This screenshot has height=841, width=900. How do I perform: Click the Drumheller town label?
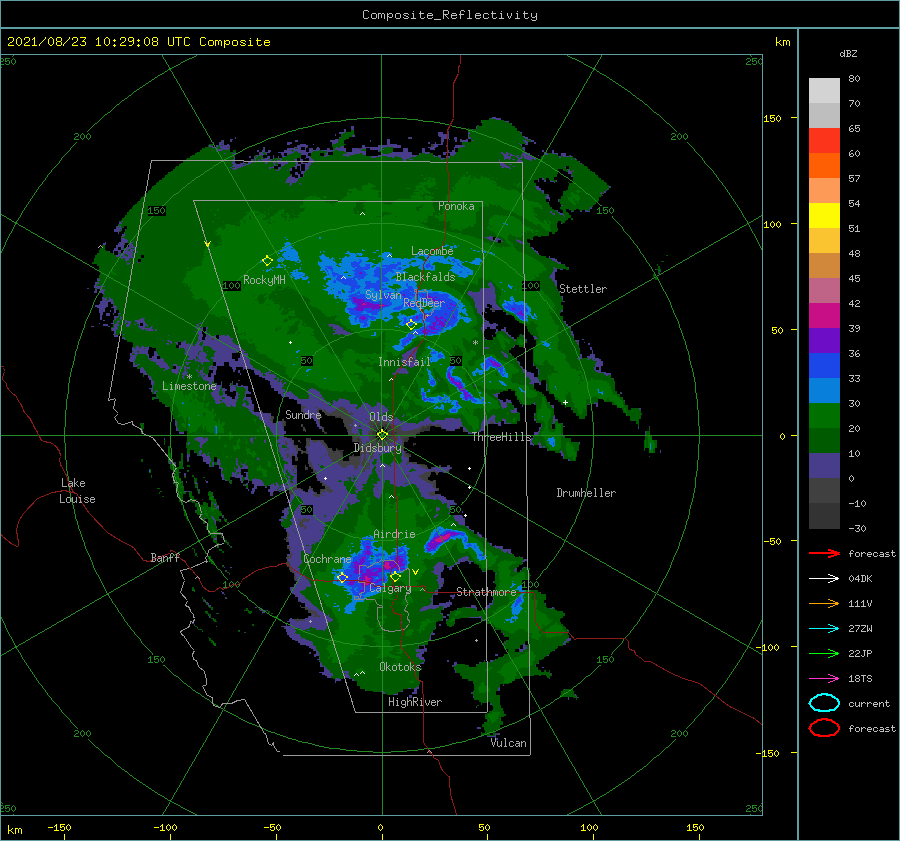pos(586,493)
